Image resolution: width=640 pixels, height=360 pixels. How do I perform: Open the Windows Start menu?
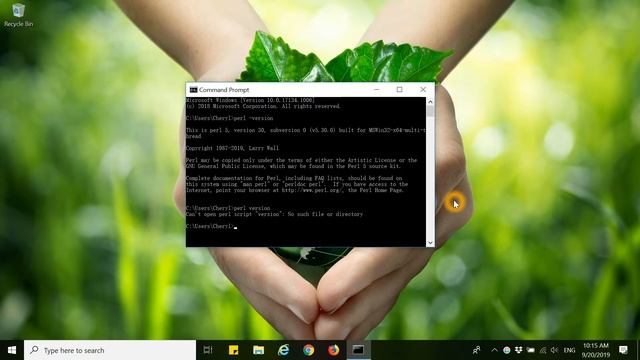point(12,350)
